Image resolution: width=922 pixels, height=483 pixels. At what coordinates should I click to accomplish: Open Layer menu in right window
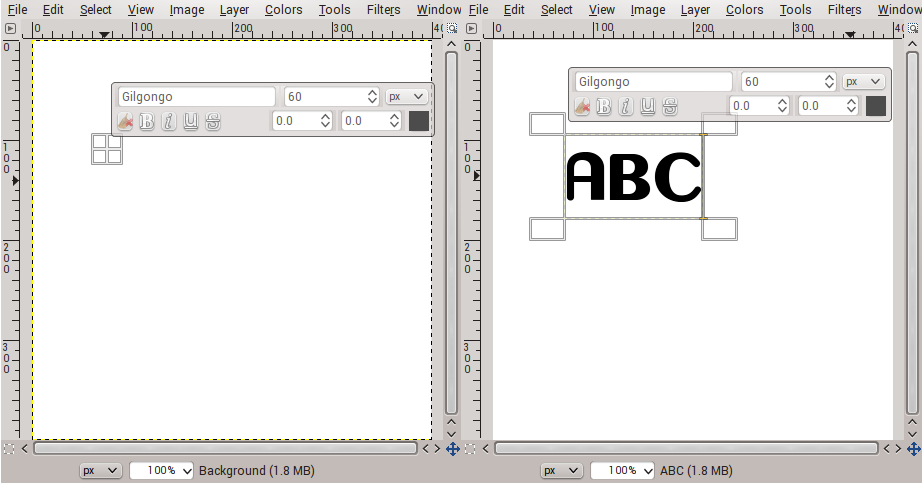(x=695, y=9)
